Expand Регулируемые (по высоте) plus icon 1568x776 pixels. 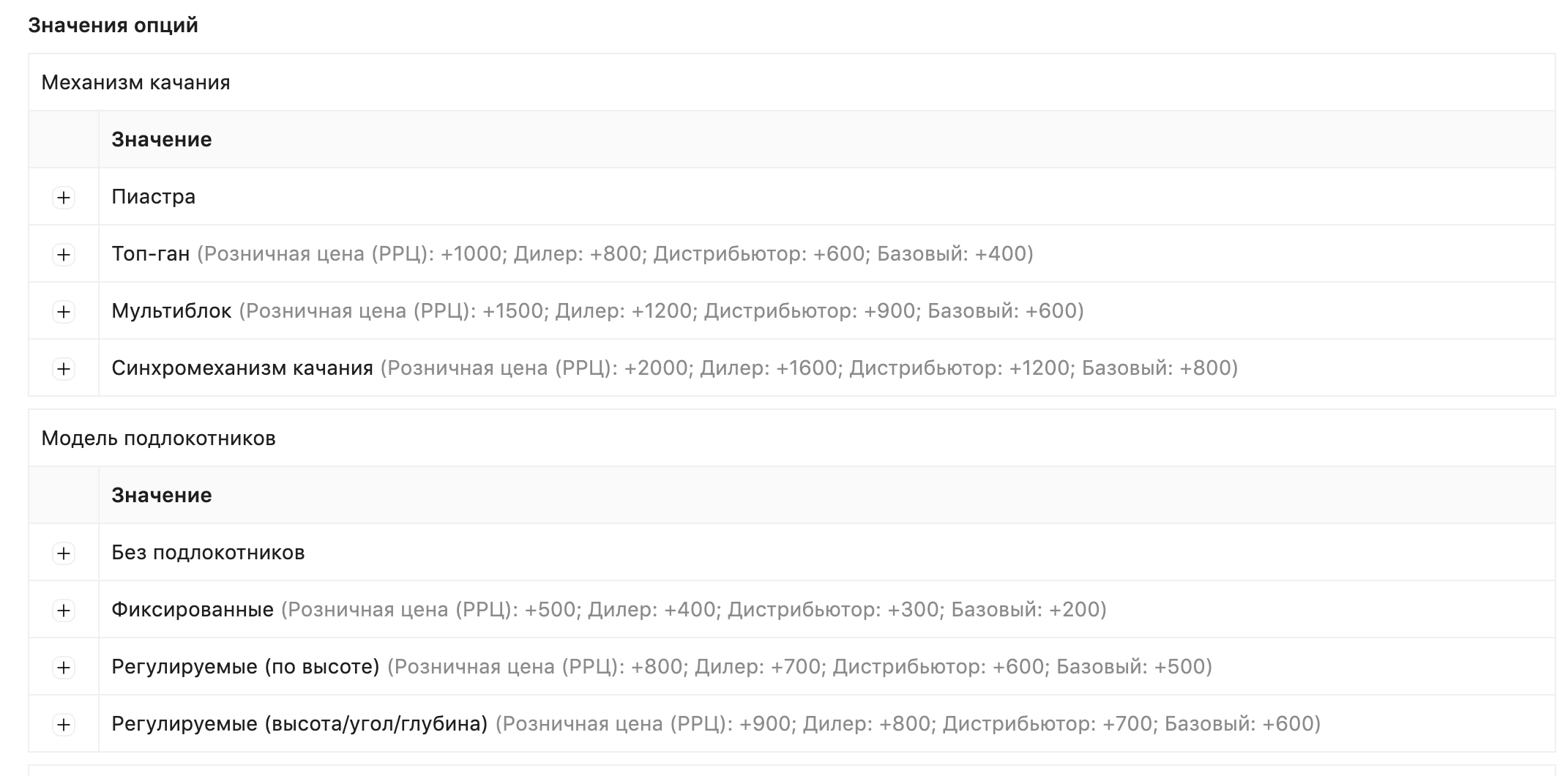64,667
